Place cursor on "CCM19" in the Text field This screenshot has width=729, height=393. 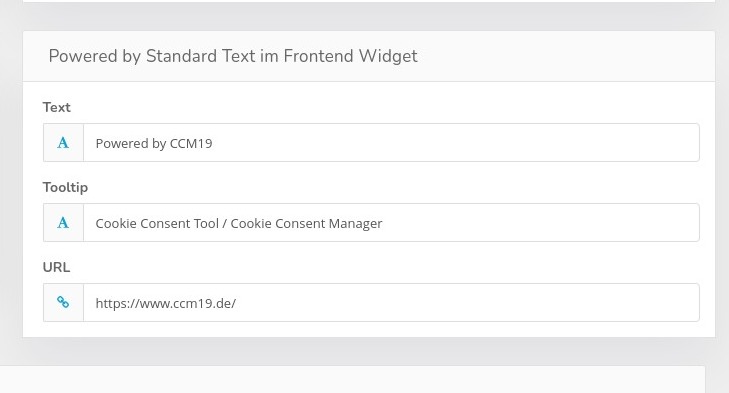191,143
